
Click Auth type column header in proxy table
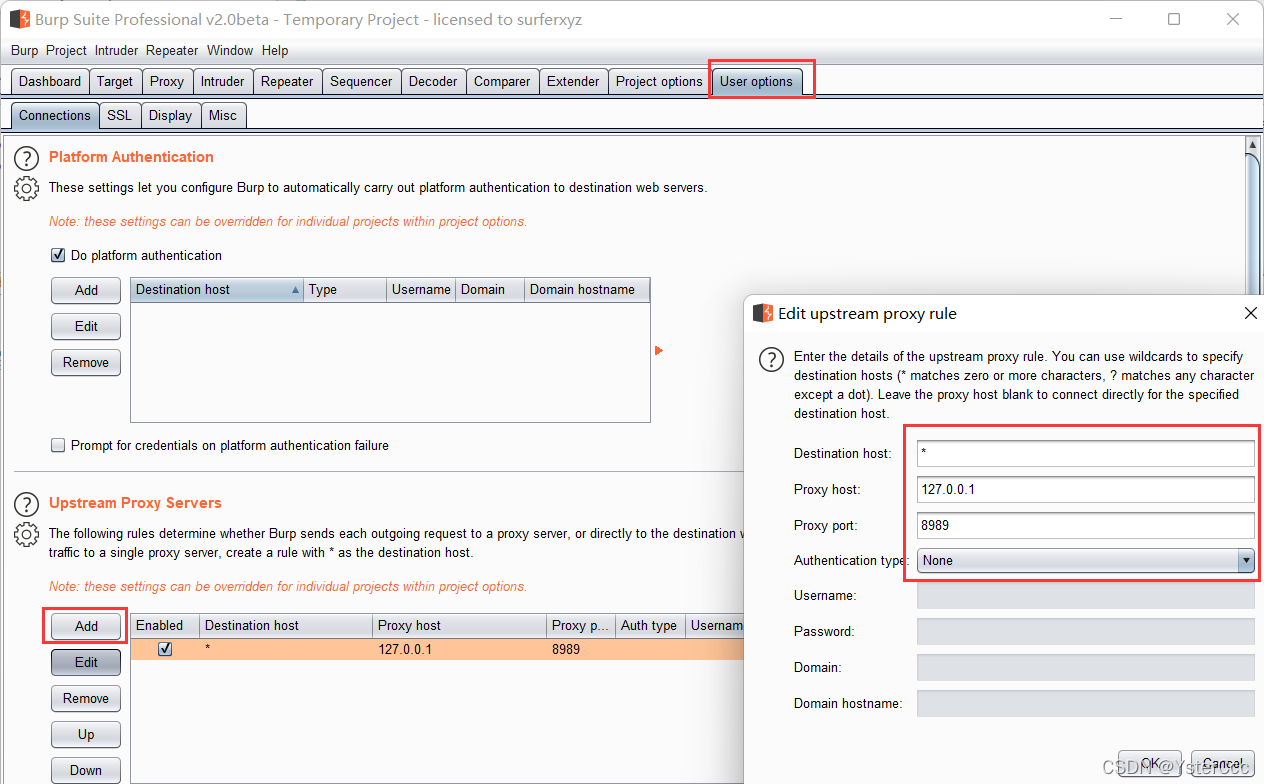pyautogui.click(x=650, y=626)
